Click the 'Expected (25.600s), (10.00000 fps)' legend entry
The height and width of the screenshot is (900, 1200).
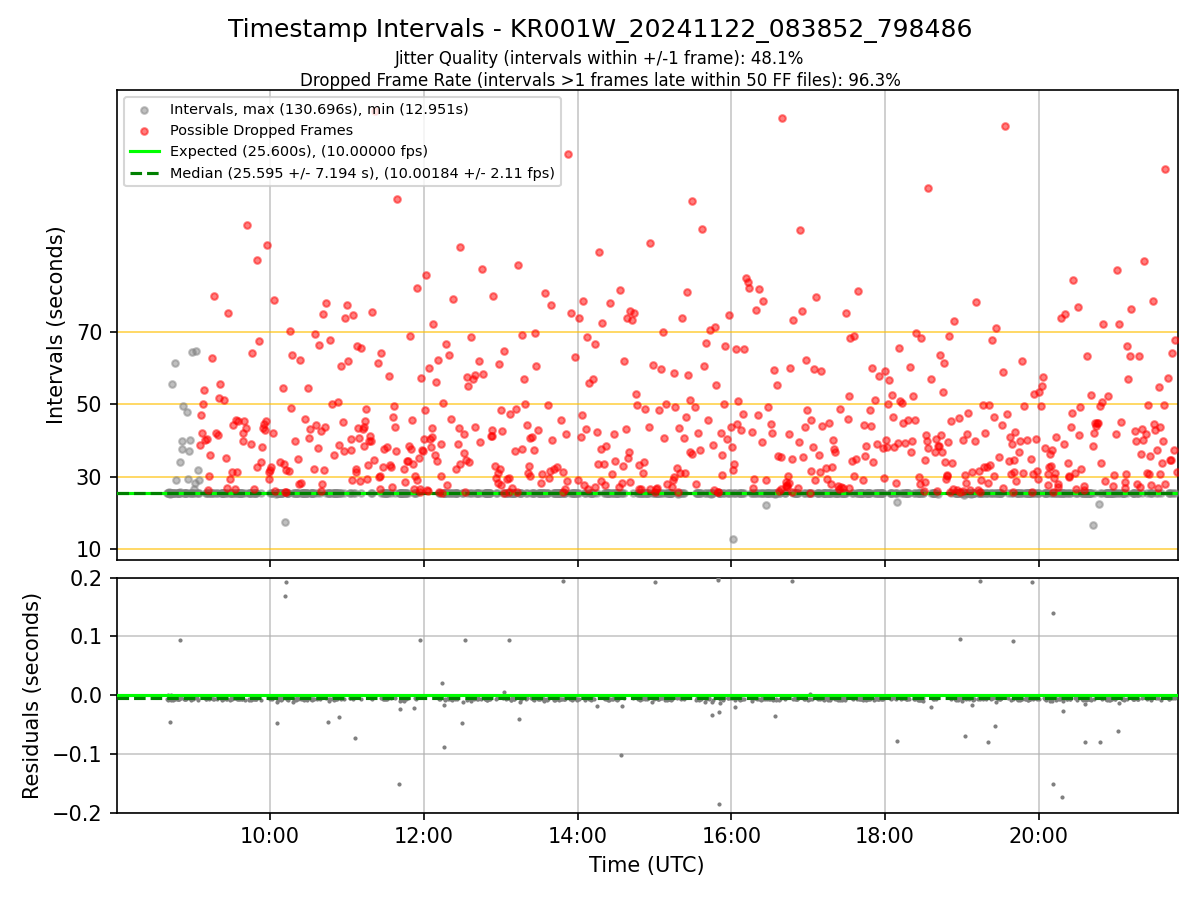pos(299,151)
